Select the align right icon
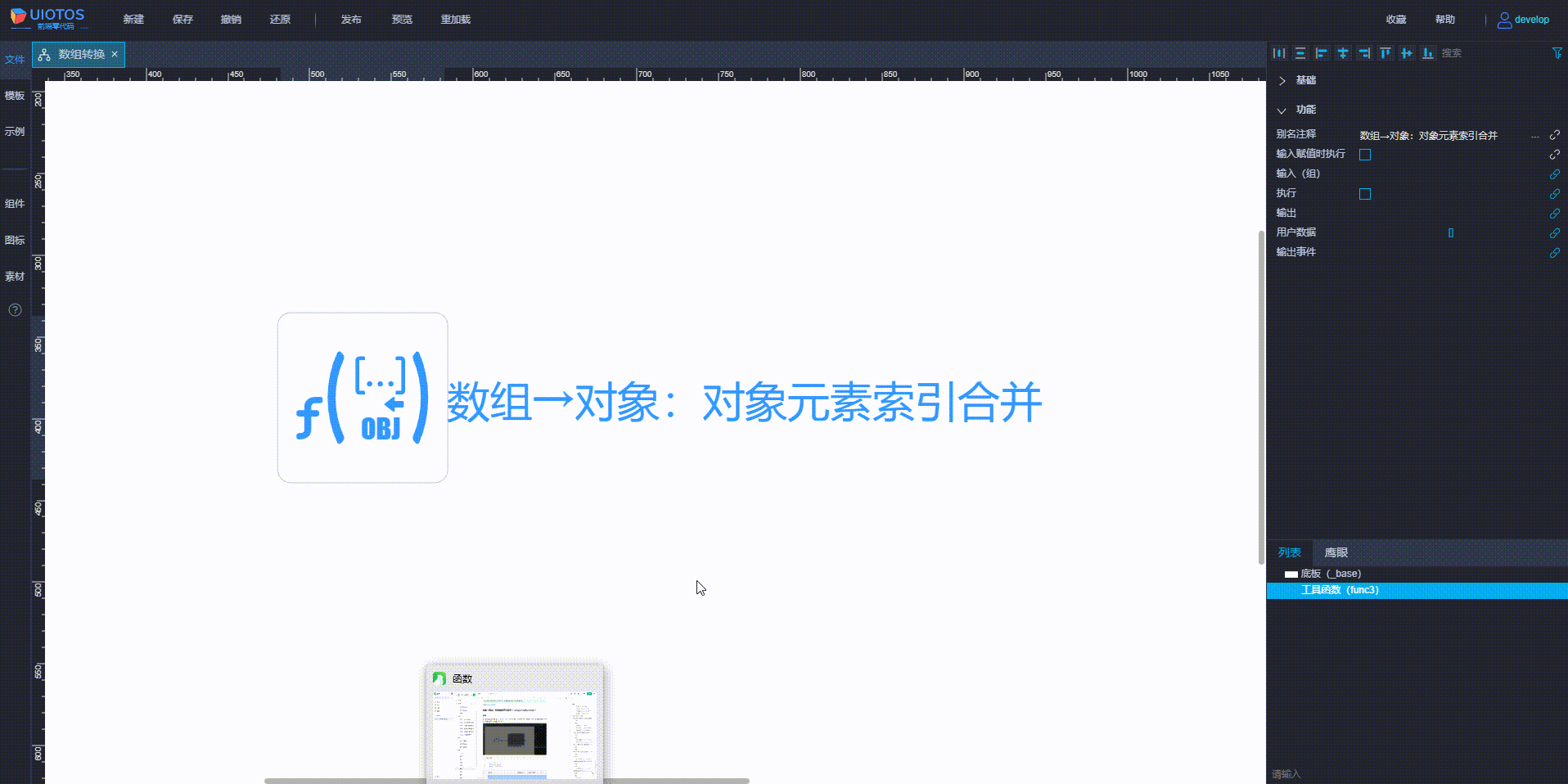Screen dimensions: 1568x784 (1364, 53)
